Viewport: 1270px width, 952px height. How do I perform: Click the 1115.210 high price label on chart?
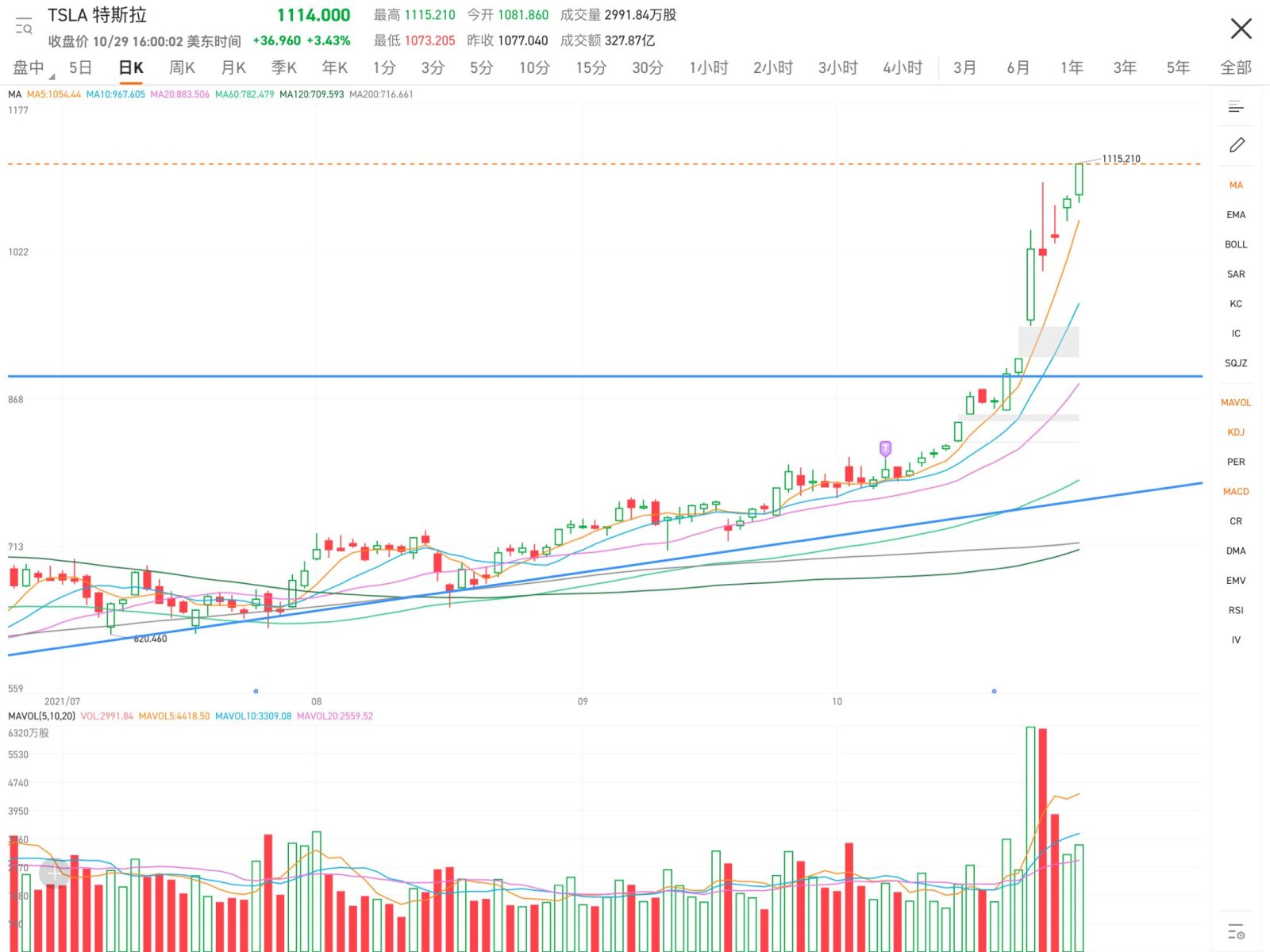tap(1121, 159)
